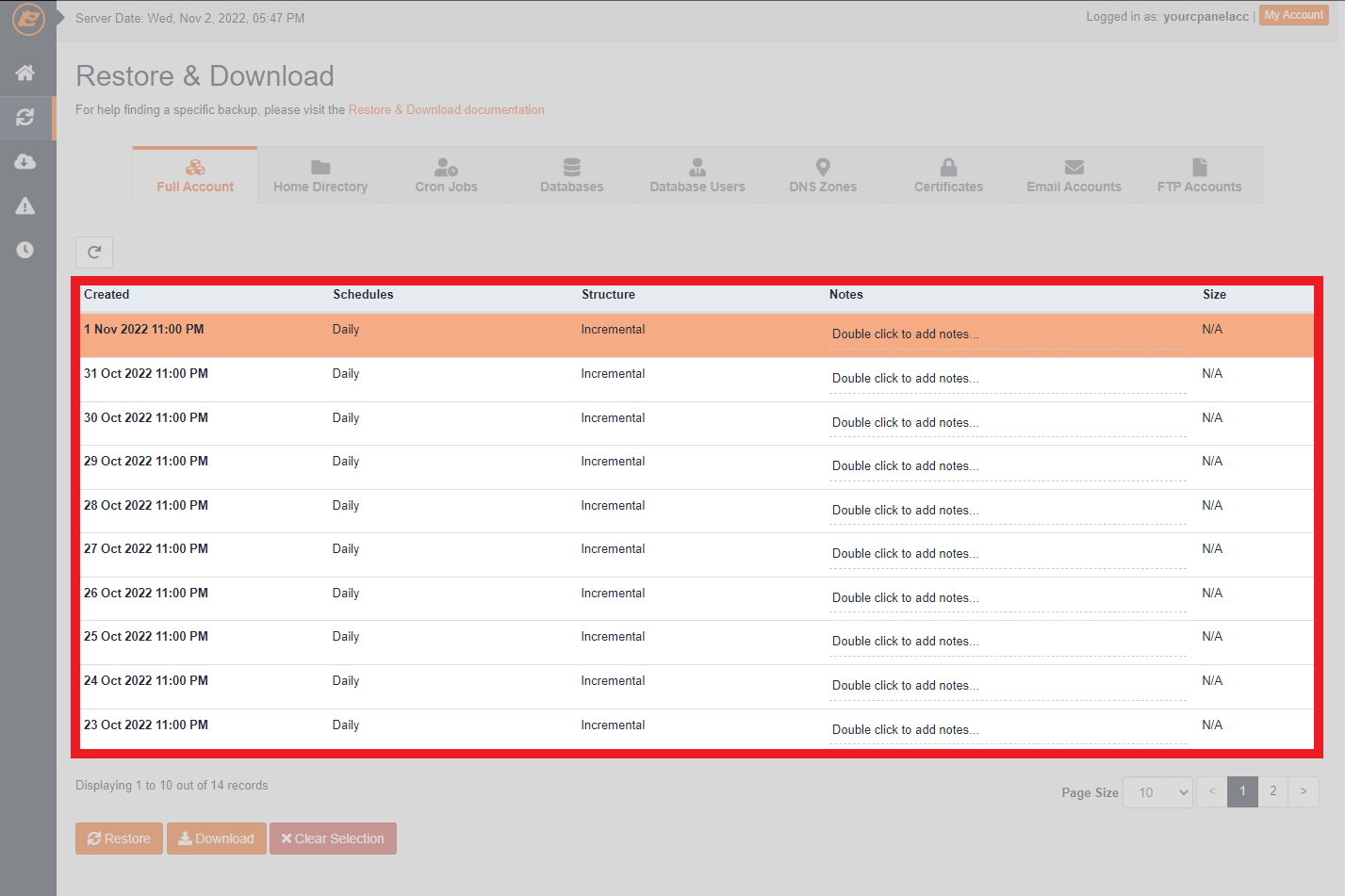
Task: Open the cloud backups sidebar icon
Action: 25,161
